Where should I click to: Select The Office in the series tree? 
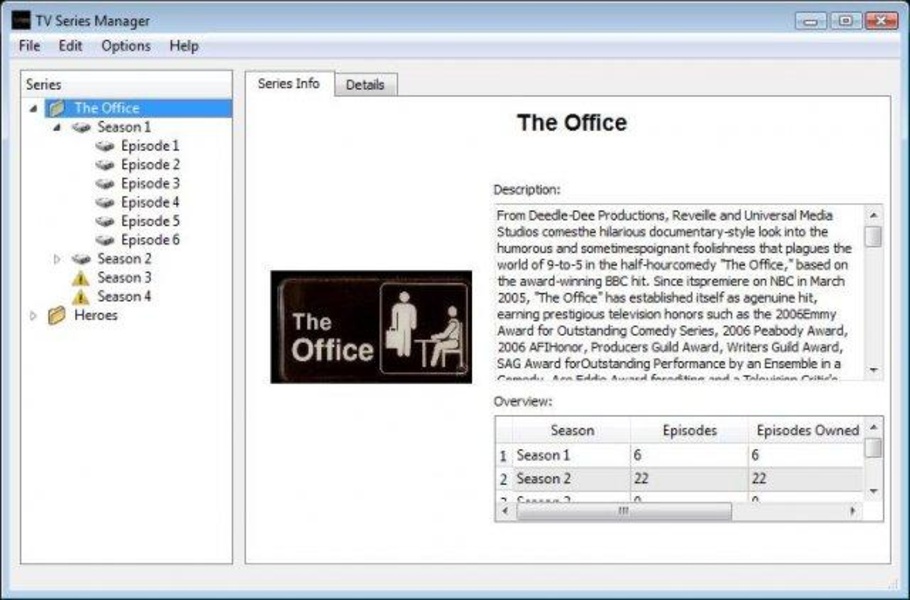107,108
